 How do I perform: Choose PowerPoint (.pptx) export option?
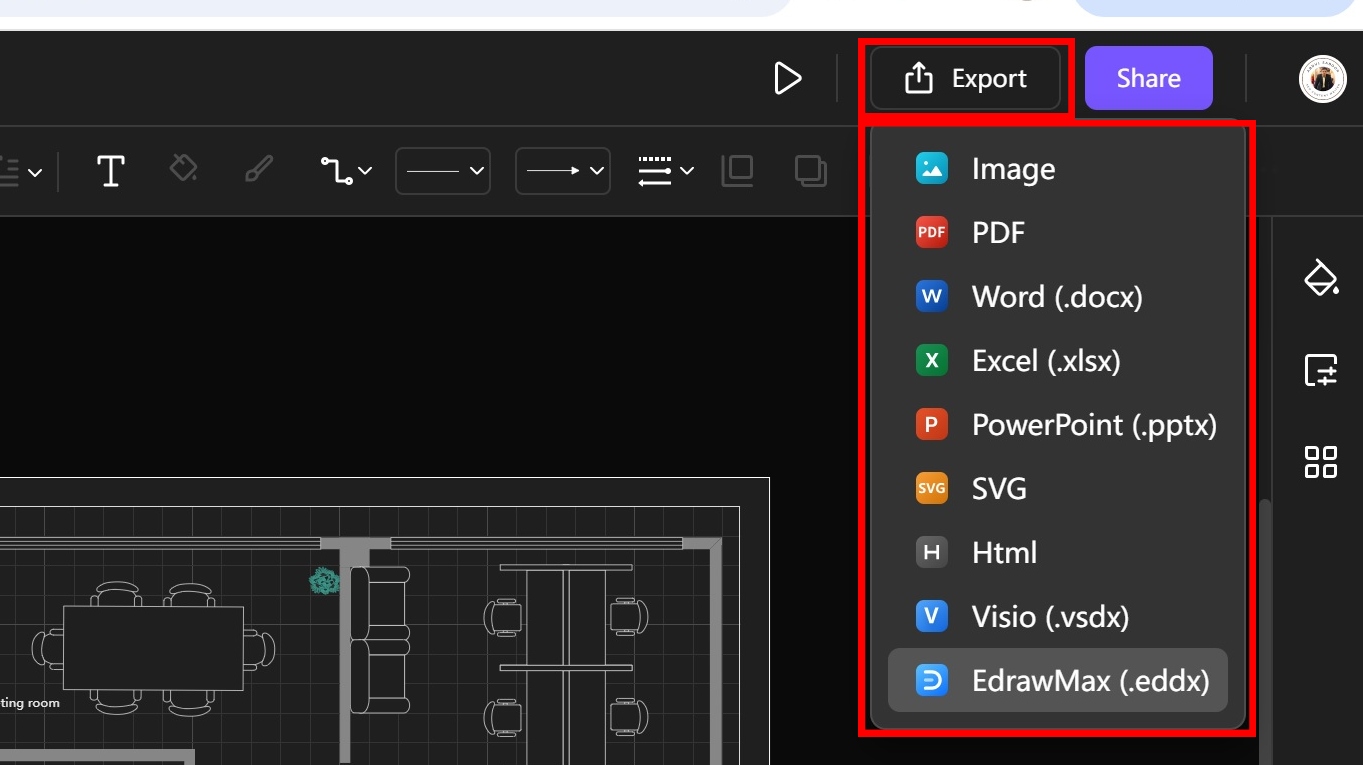1058,425
